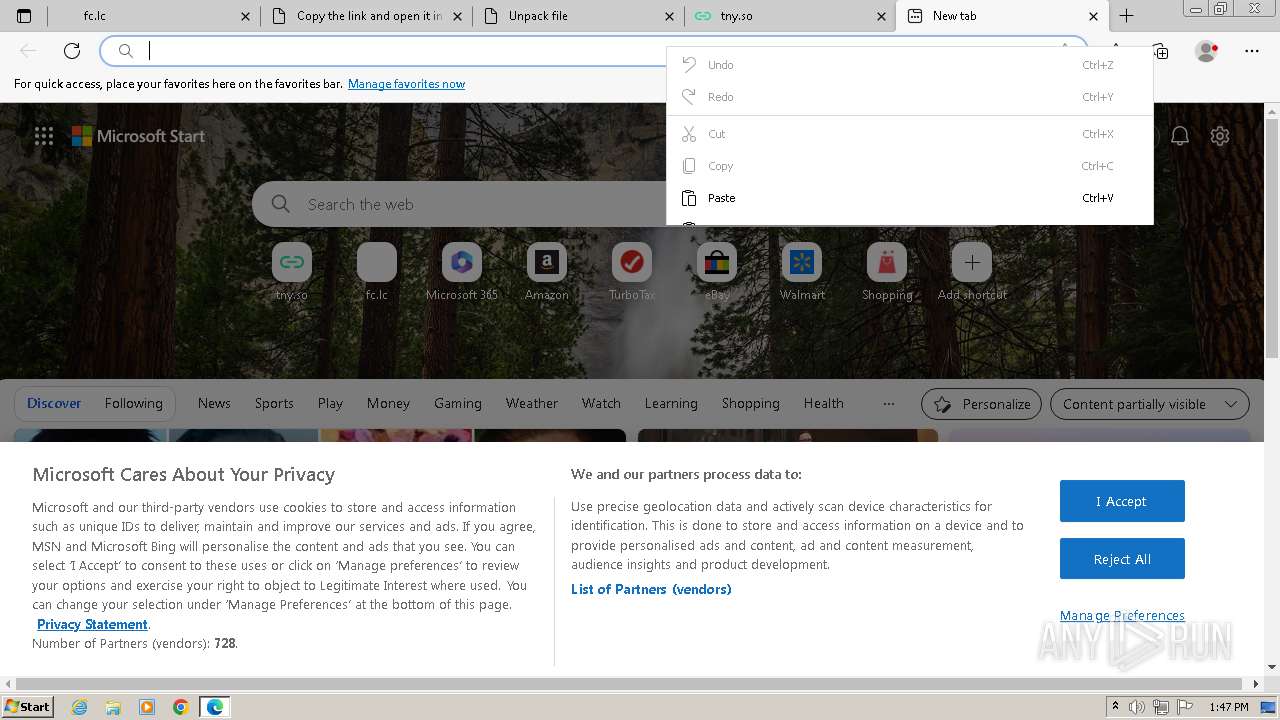Expand Content partially visible dropdown
This screenshot has width=1280, height=720.
click(x=1150, y=404)
